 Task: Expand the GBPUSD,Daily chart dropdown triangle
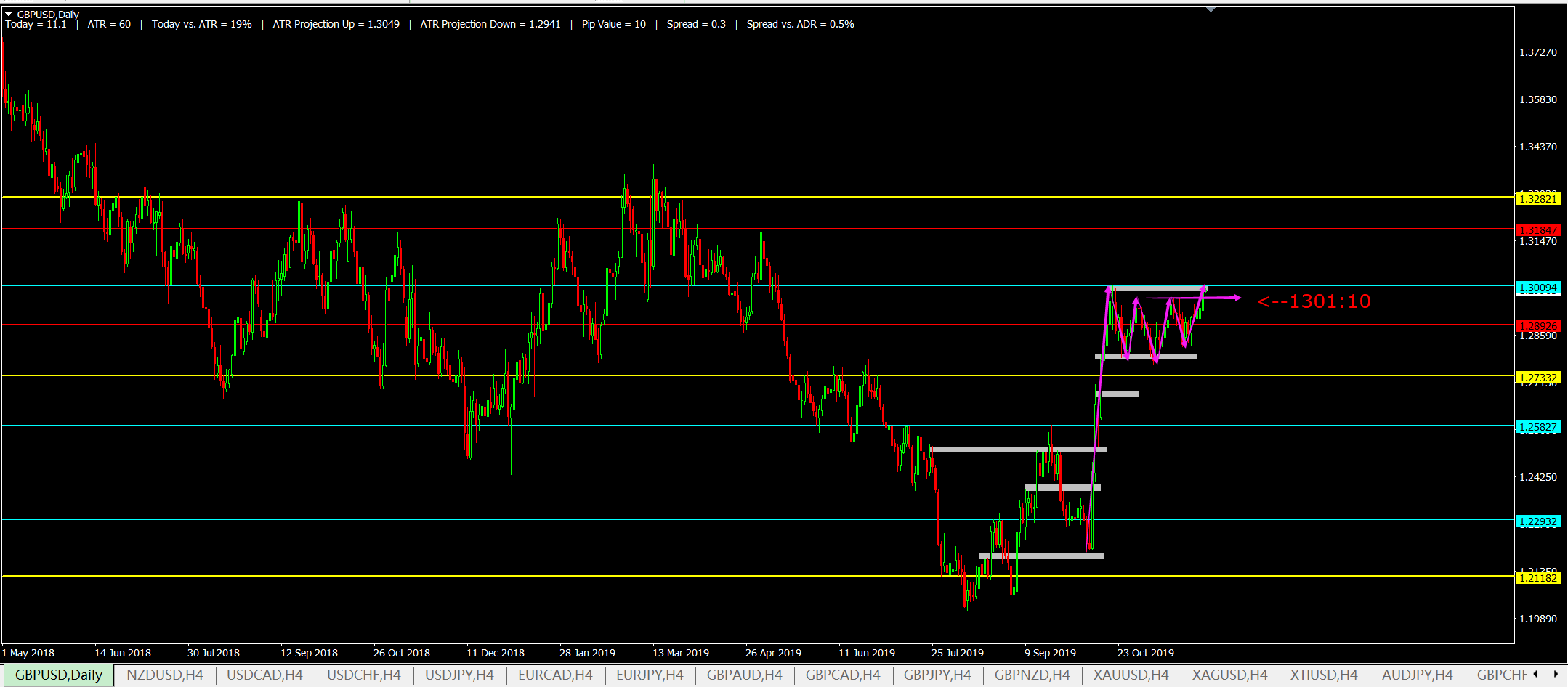pos(8,14)
